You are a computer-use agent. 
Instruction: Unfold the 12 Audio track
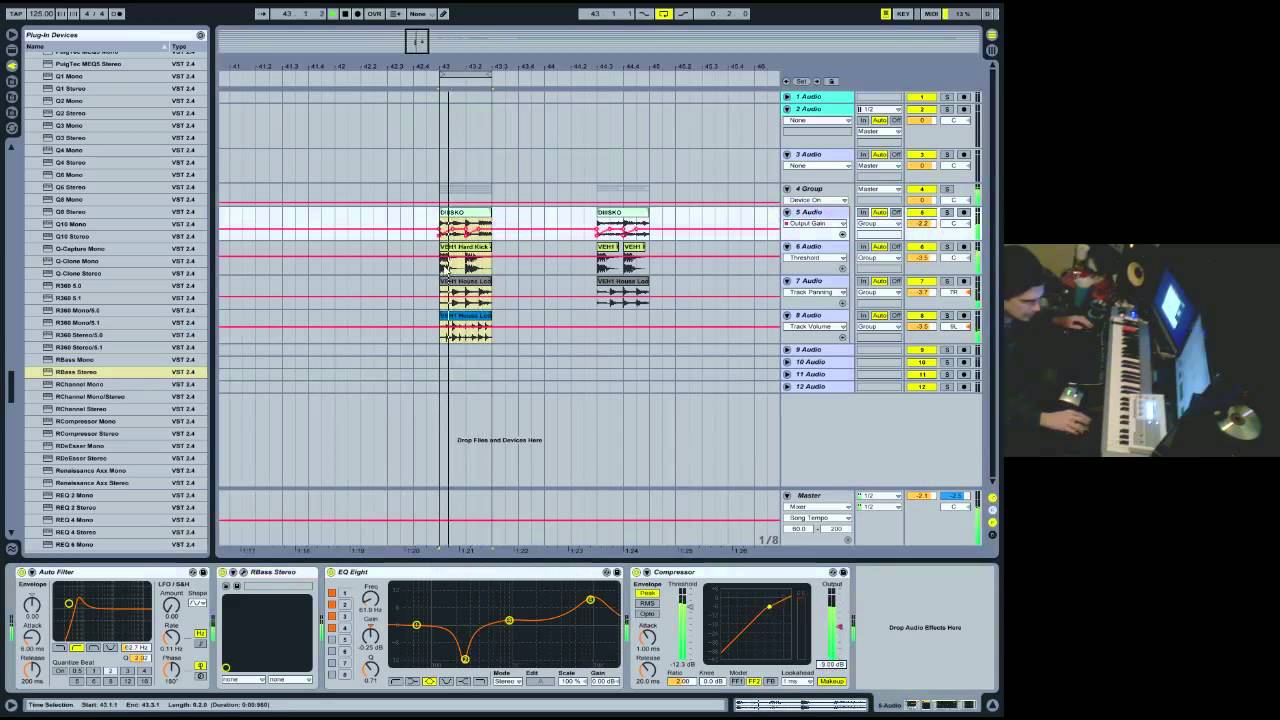tap(787, 386)
